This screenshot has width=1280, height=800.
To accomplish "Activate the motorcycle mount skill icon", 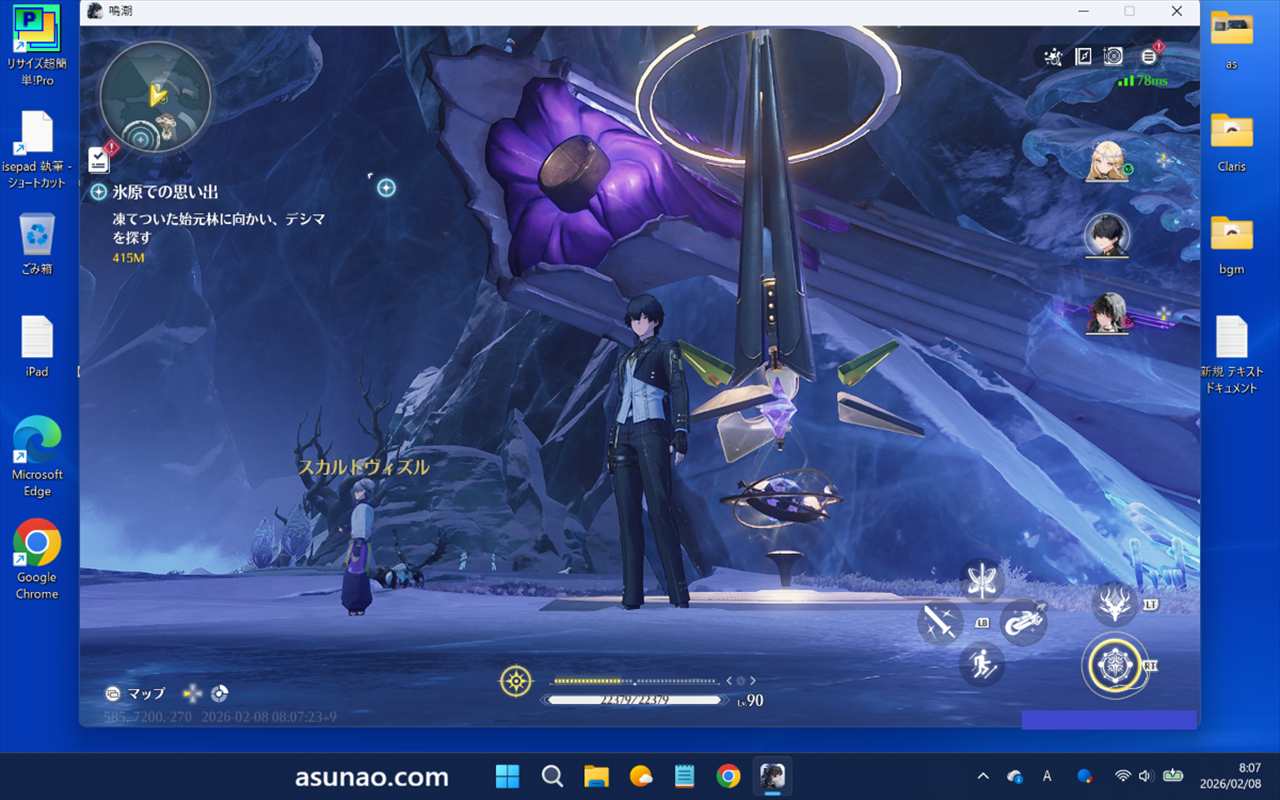I will click(x=1023, y=622).
